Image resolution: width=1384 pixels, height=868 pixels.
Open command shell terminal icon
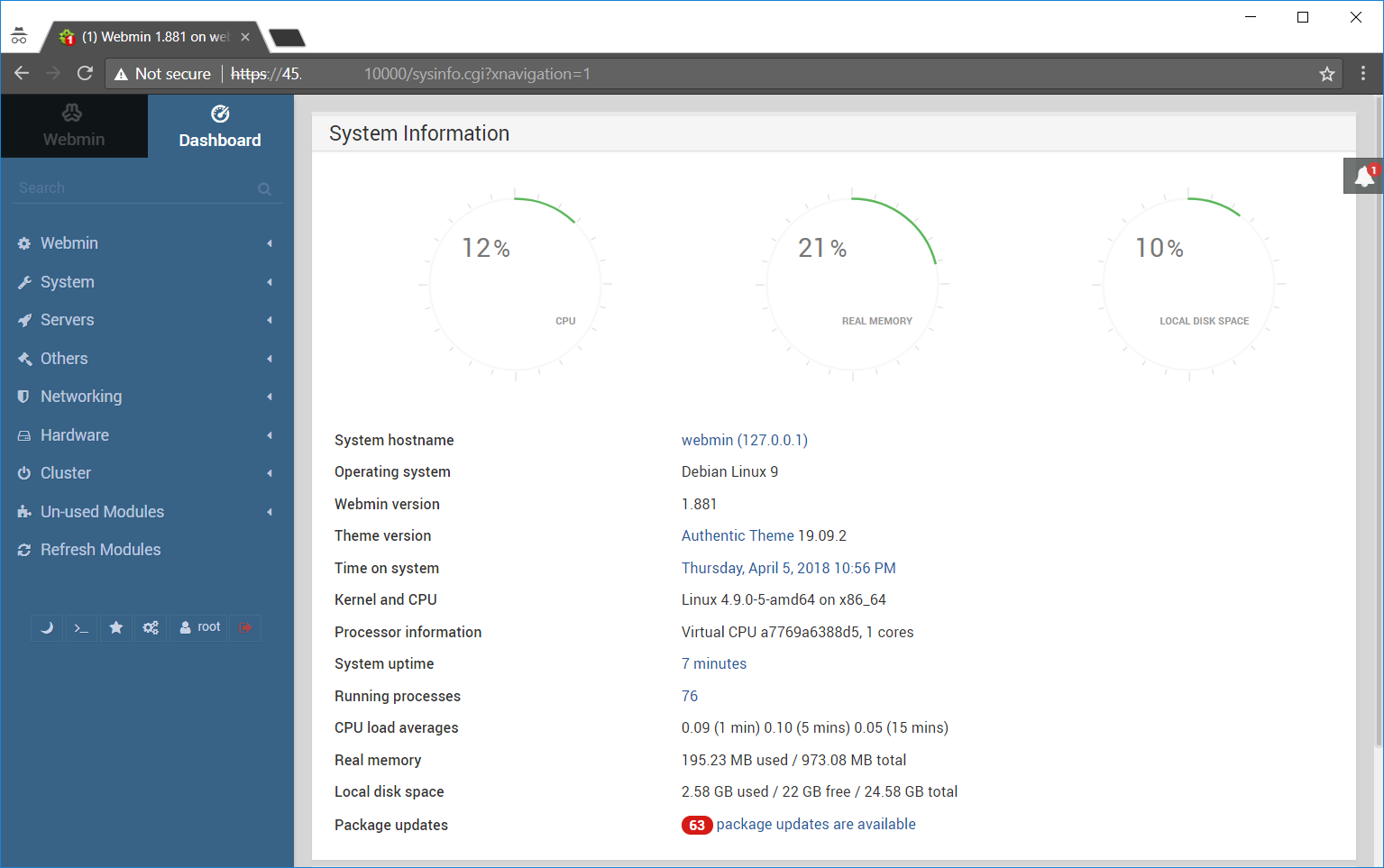81,627
